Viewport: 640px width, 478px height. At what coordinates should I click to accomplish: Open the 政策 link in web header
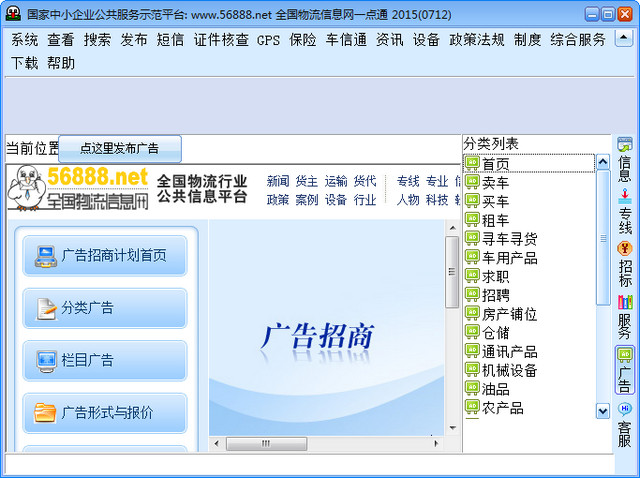[278, 200]
